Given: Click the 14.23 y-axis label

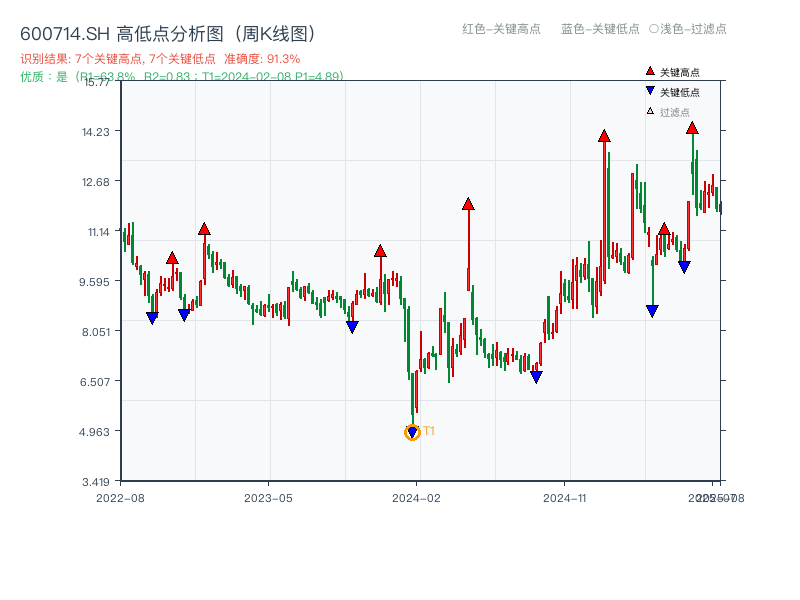Looking at the screenshot, I should [x=96, y=132].
